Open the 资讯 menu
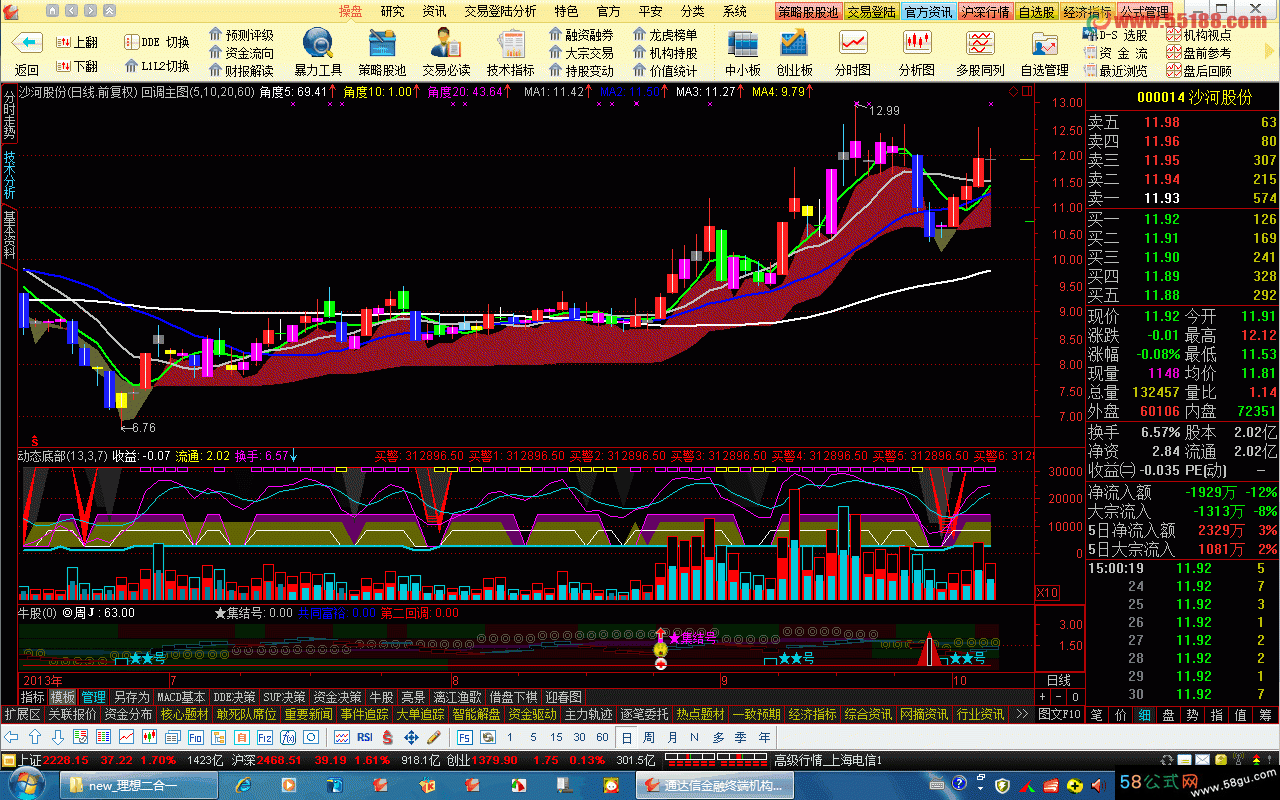The height and width of the screenshot is (800, 1280). pyautogui.click(x=434, y=11)
